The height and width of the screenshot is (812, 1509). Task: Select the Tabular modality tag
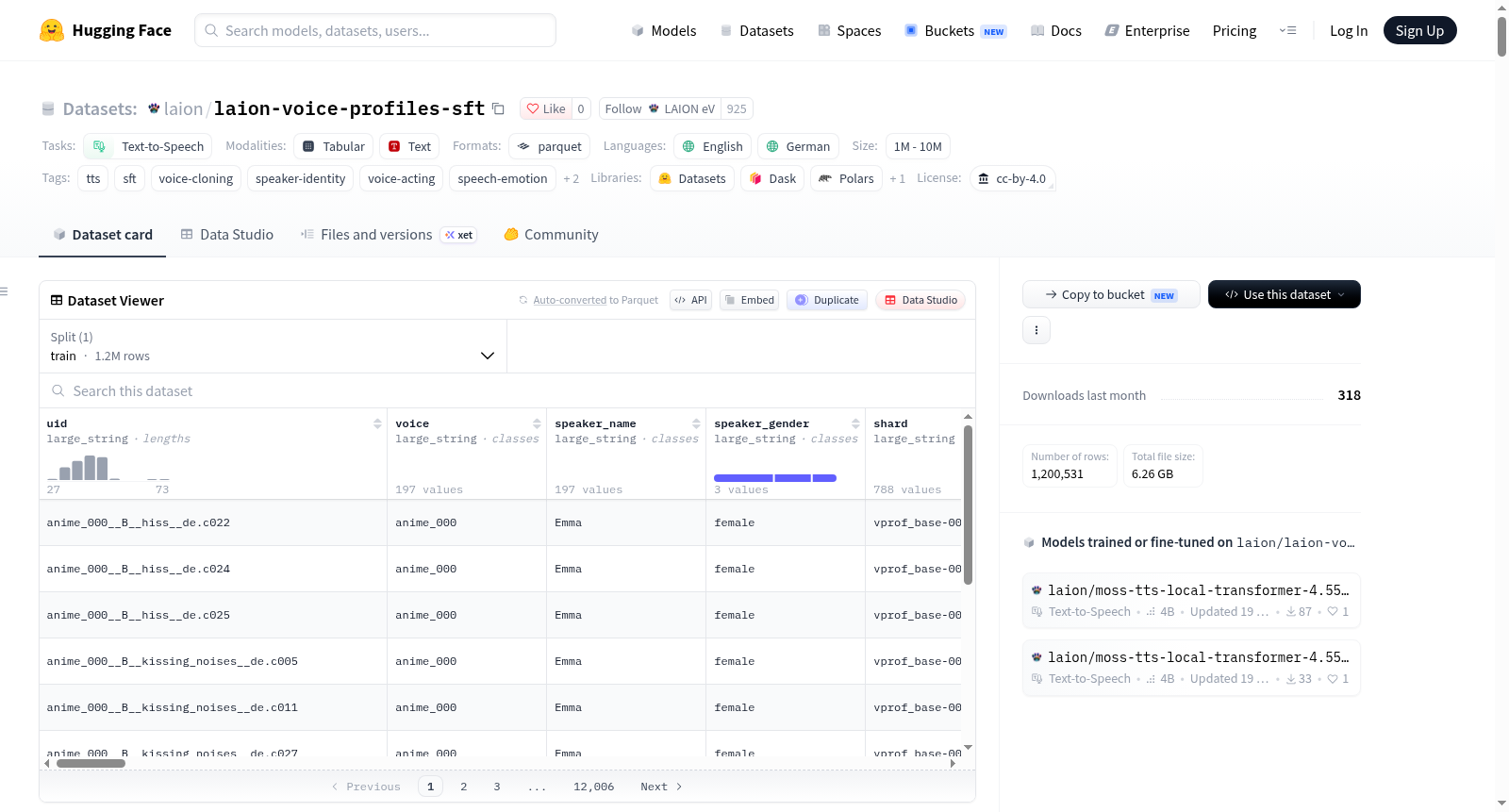(333, 146)
